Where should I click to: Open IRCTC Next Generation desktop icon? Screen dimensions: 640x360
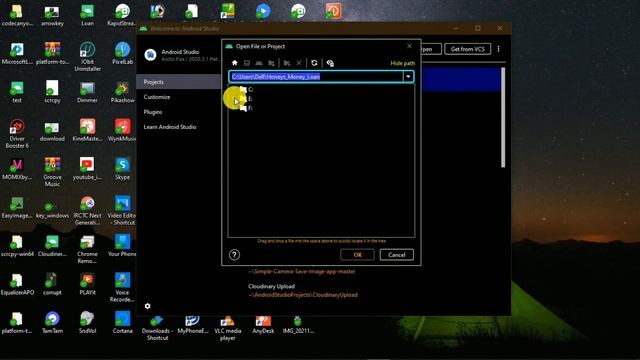click(x=87, y=211)
